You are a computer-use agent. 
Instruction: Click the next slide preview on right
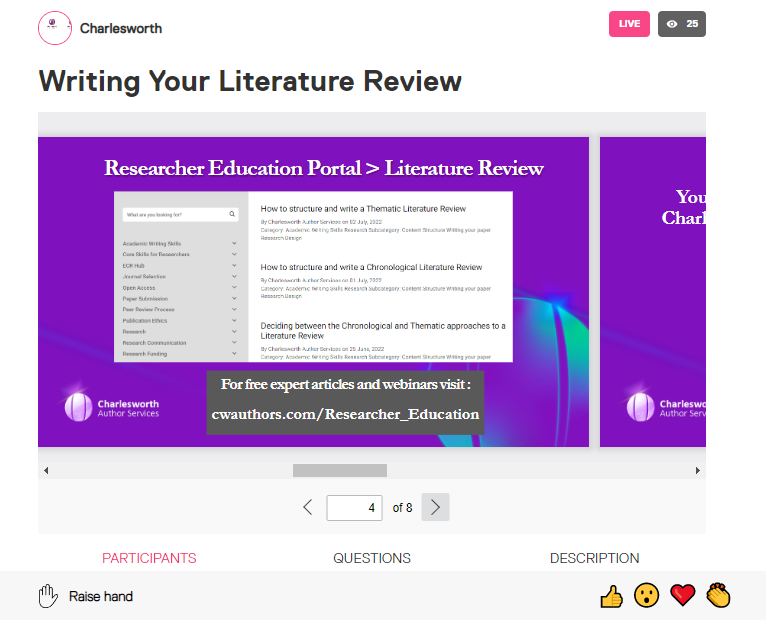(653, 292)
